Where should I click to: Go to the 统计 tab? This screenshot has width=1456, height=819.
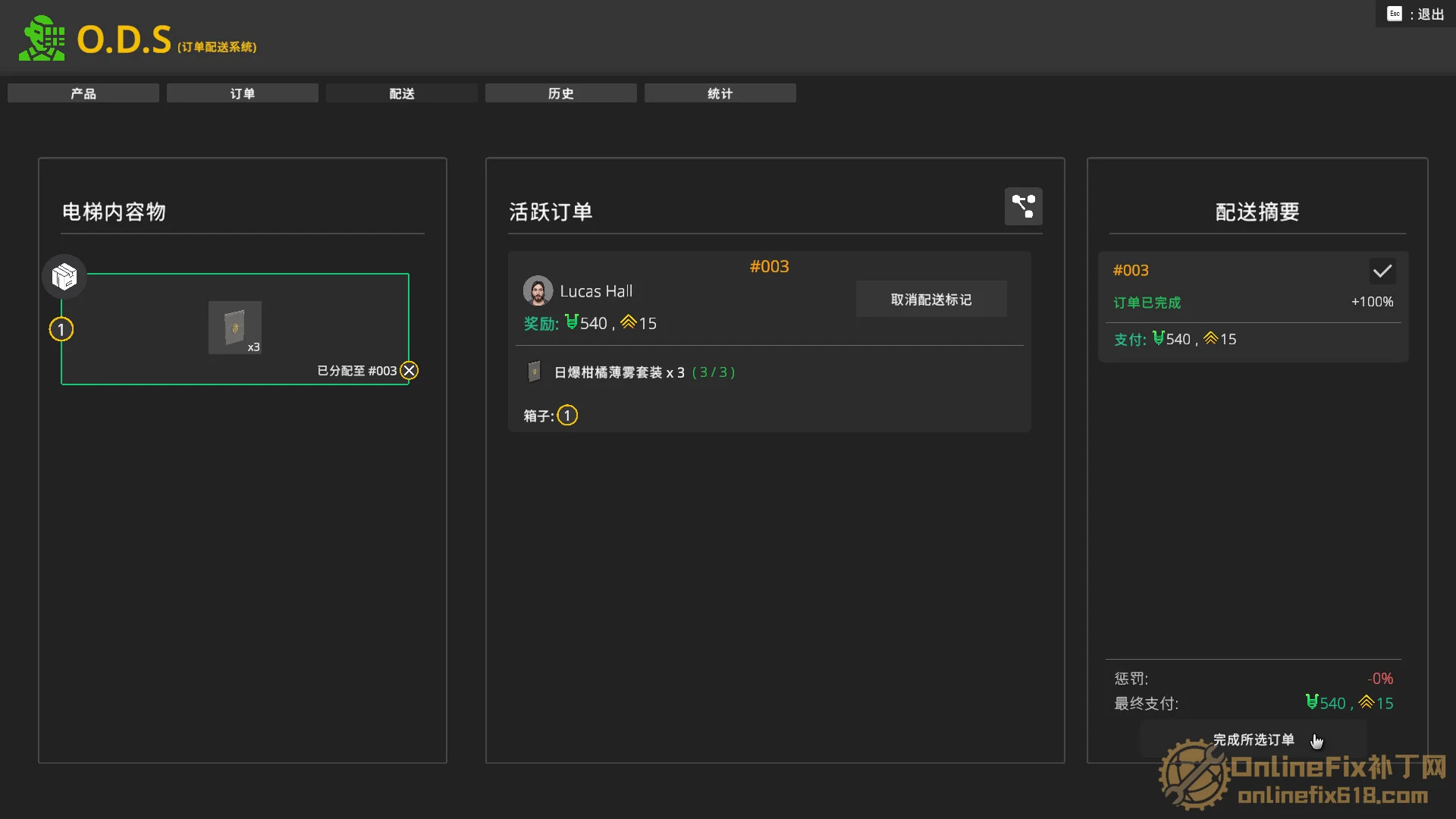click(720, 93)
